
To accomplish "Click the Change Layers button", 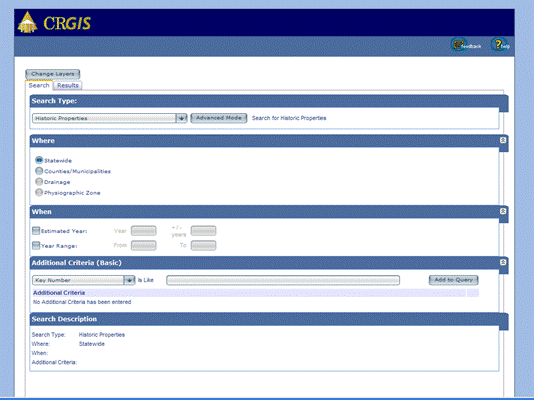I will pyautogui.click(x=53, y=74).
